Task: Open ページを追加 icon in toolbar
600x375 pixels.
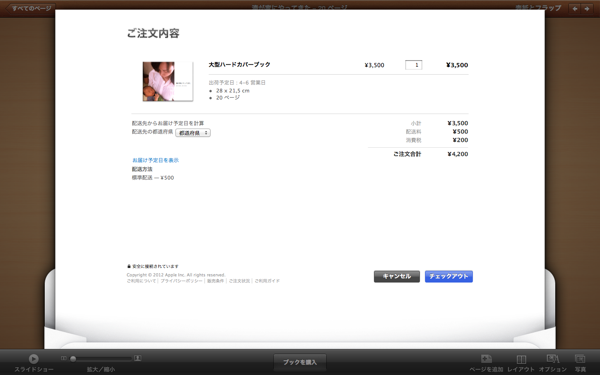Action: pos(486,359)
